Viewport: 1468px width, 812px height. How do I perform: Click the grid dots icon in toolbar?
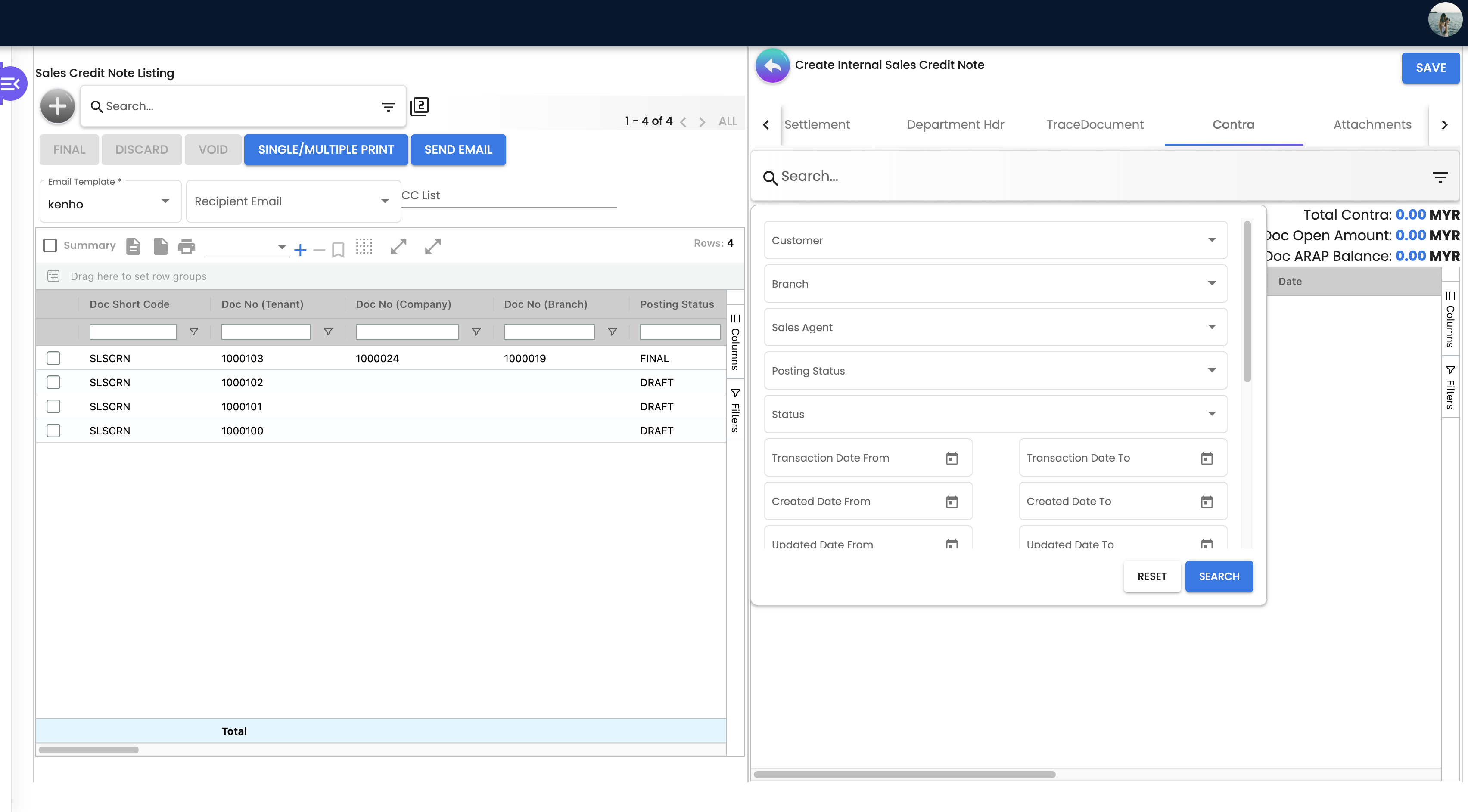(364, 246)
